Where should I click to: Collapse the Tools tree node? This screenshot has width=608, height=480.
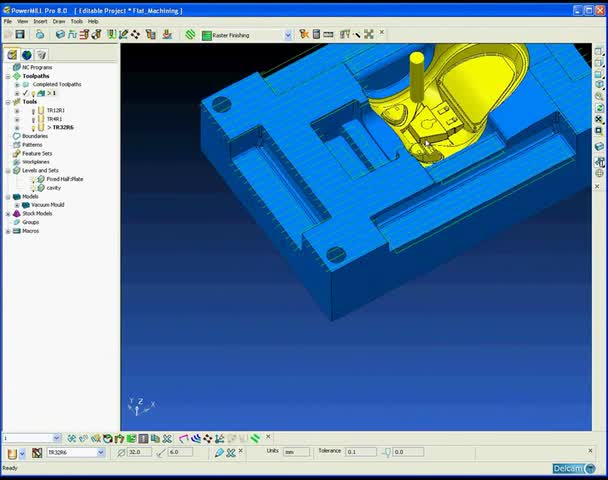[x=8, y=102]
